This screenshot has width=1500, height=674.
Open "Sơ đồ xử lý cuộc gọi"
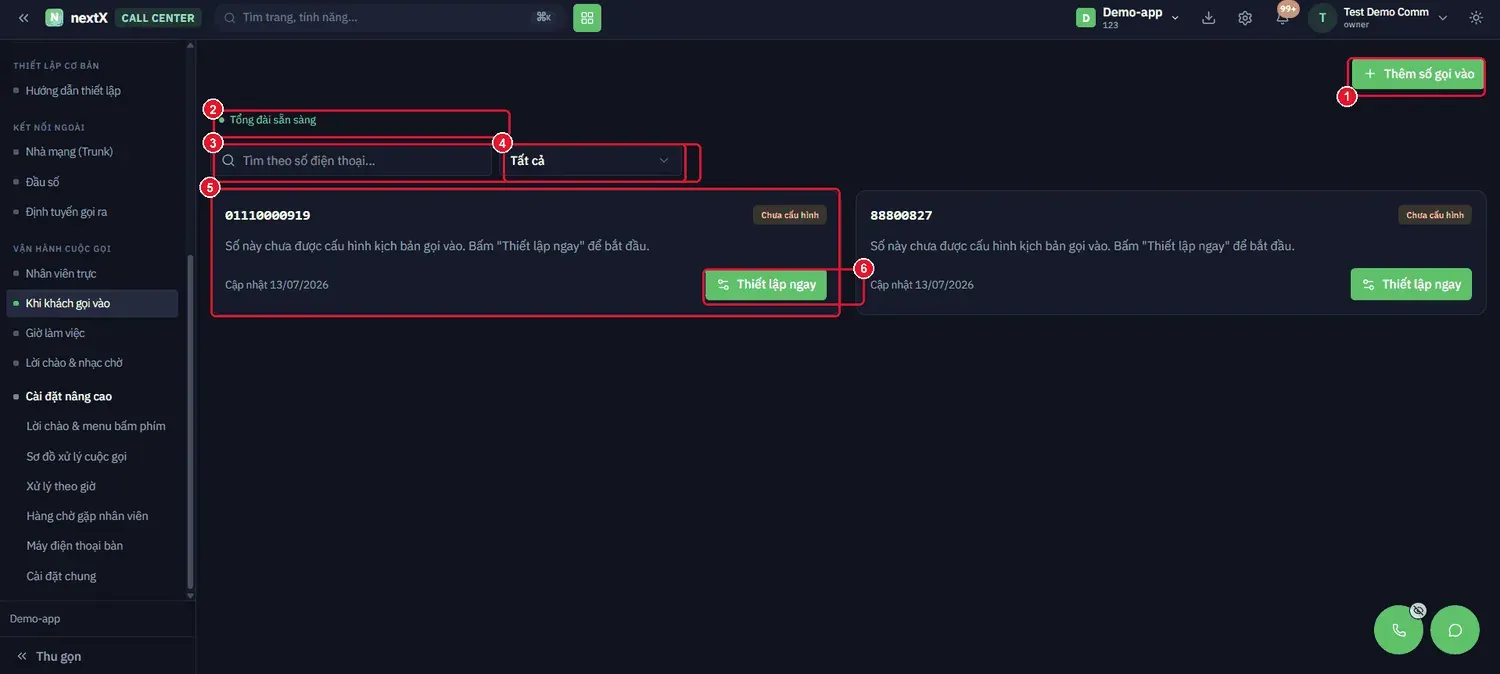[x=77, y=457]
